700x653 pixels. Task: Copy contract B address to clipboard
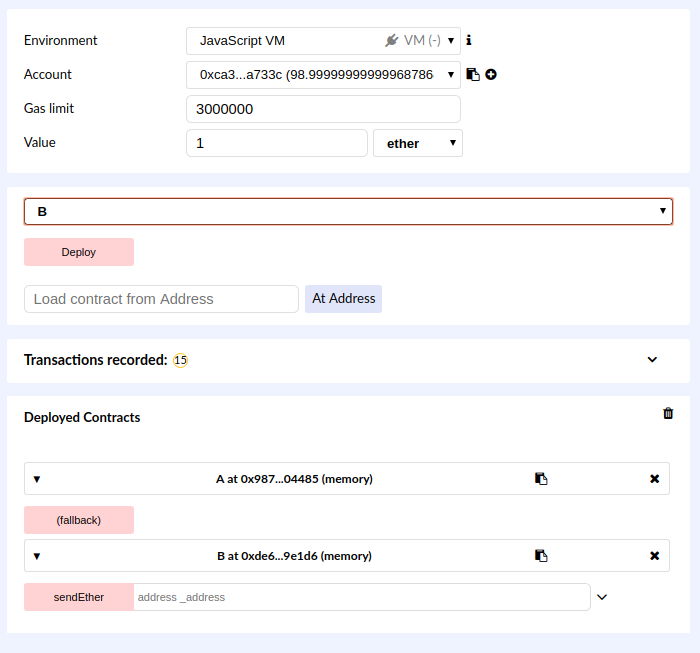pyautogui.click(x=541, y=556)
